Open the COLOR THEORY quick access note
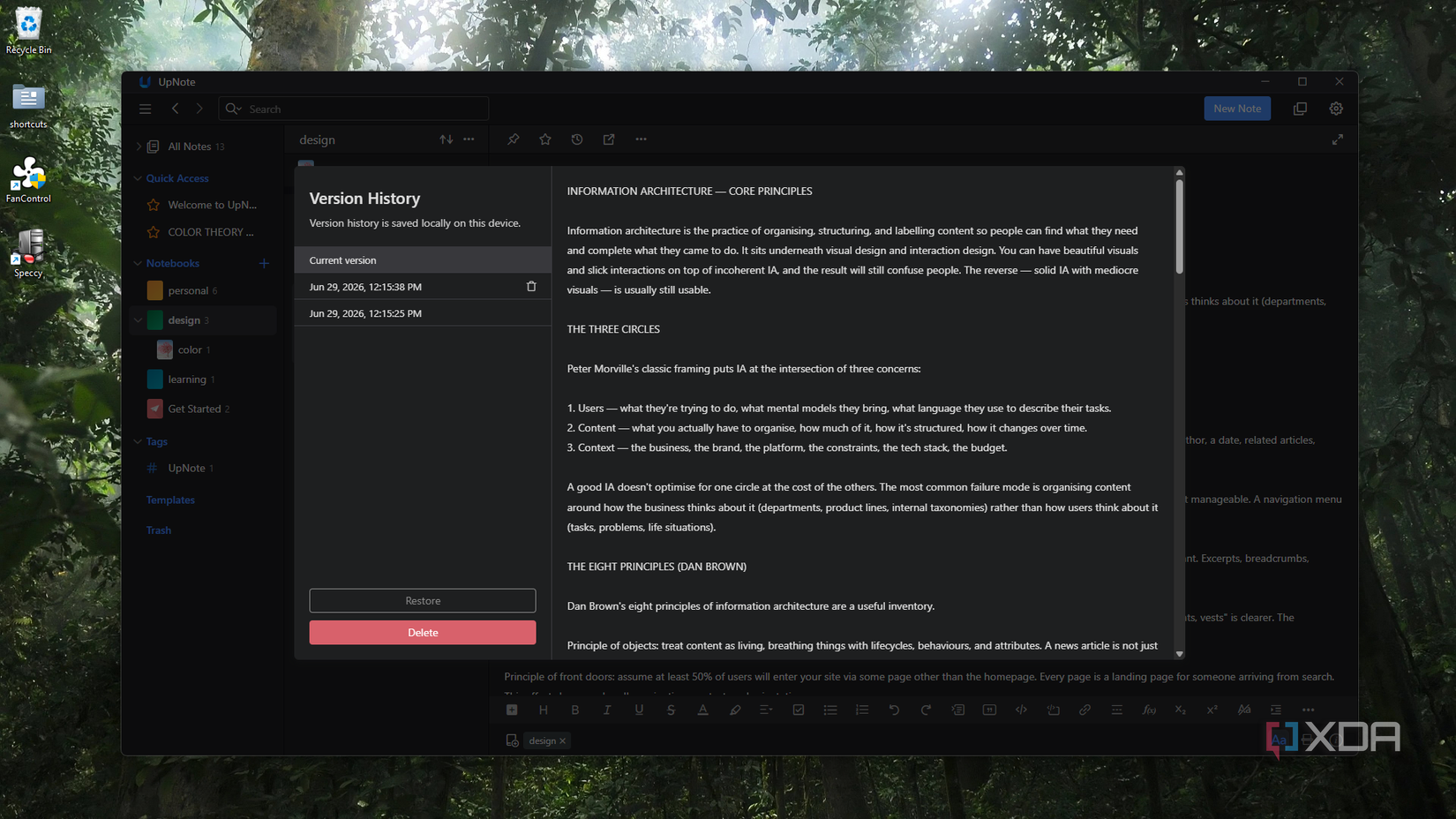Image resolution: width=1456 pixels, height=819 pixels. [210, 232]
